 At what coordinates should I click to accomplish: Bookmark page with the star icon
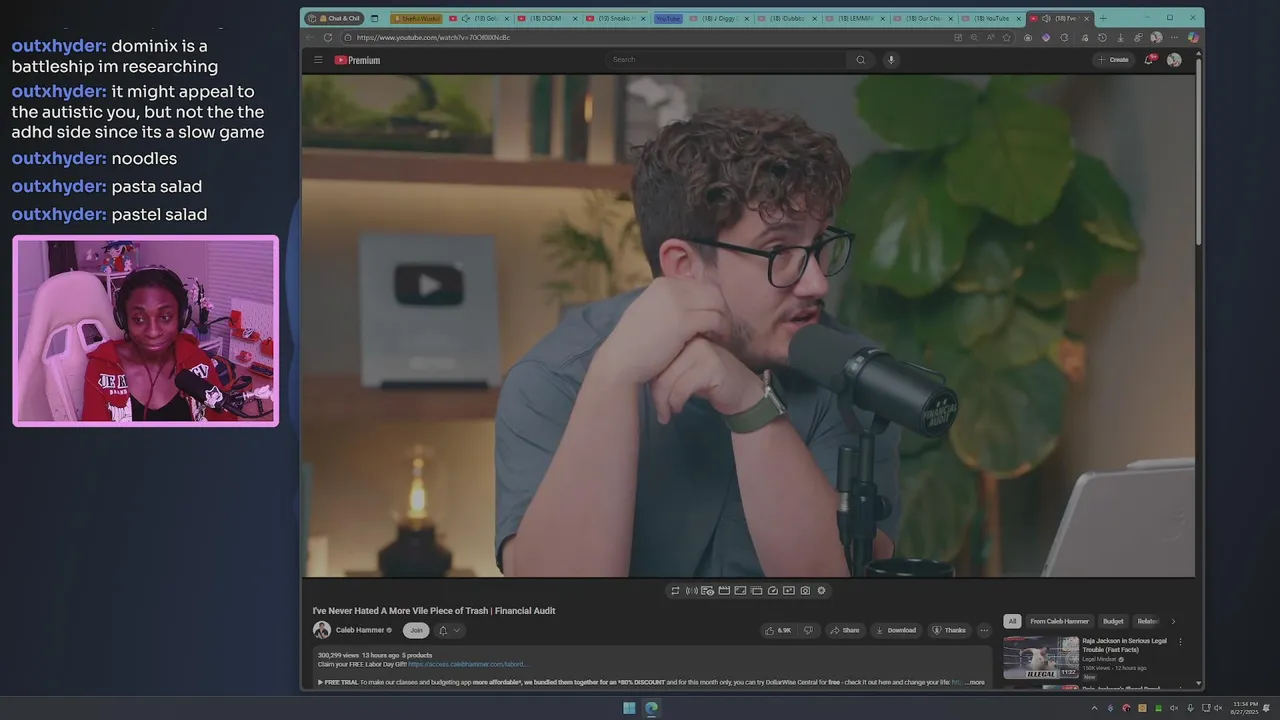pos(1007,38)
